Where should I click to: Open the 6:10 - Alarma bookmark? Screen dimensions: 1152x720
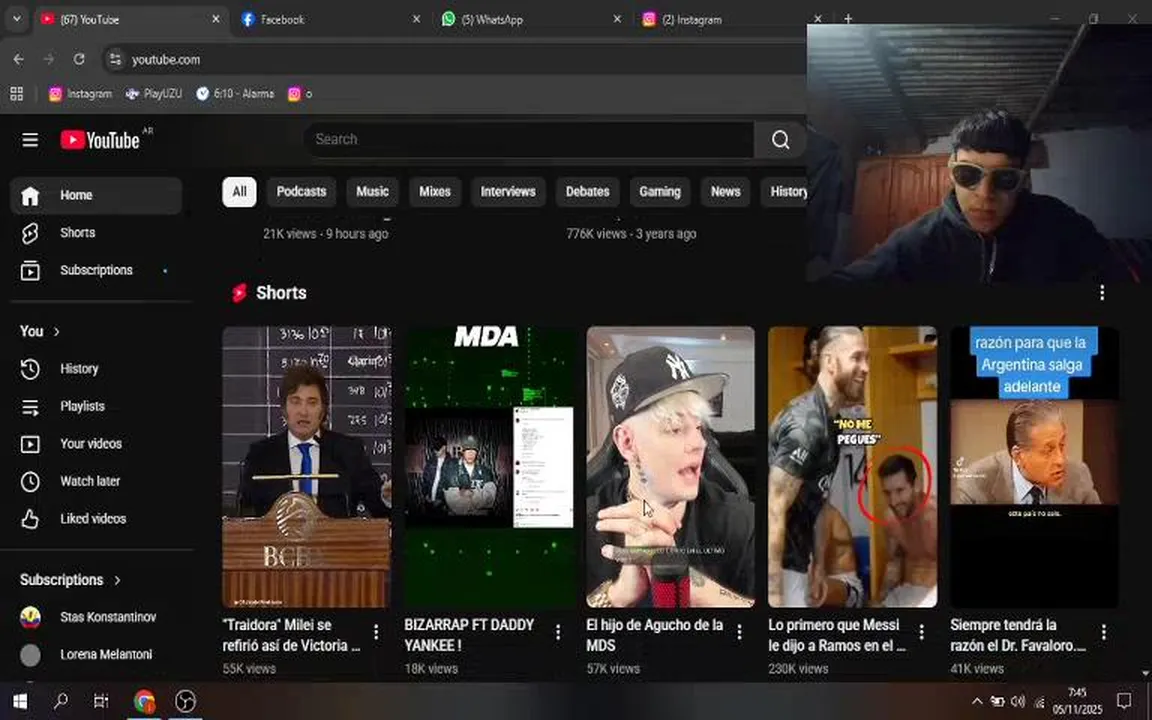point(235,94)
